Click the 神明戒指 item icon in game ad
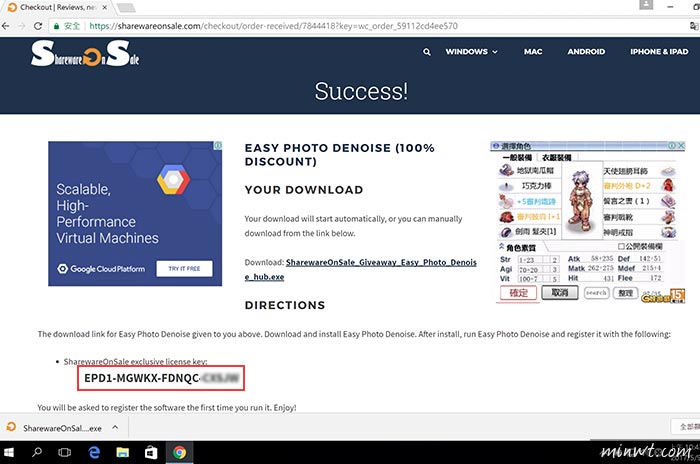 pos(668,232)
